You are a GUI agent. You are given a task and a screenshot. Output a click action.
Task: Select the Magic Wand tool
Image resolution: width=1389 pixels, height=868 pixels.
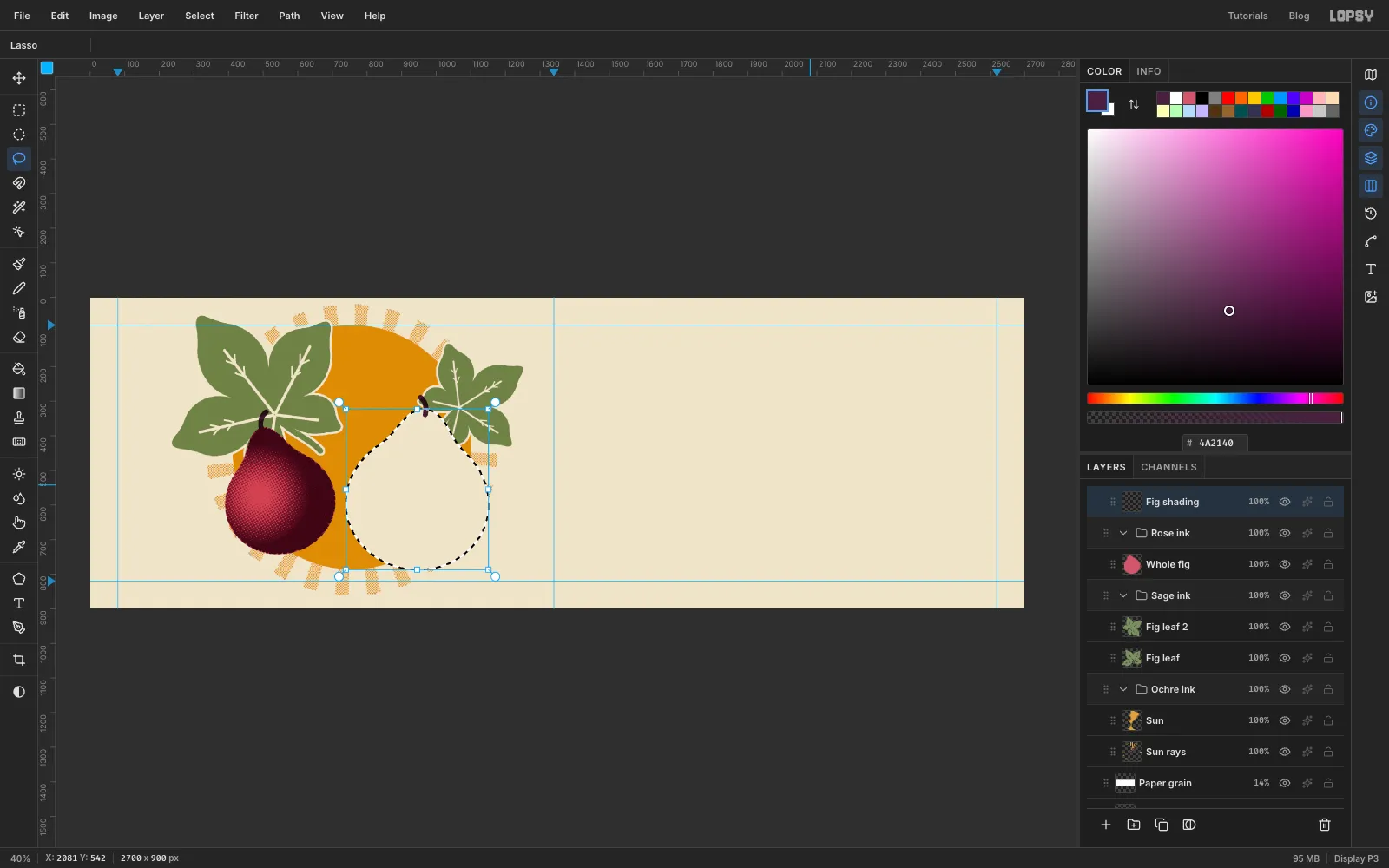coord(19,207)
